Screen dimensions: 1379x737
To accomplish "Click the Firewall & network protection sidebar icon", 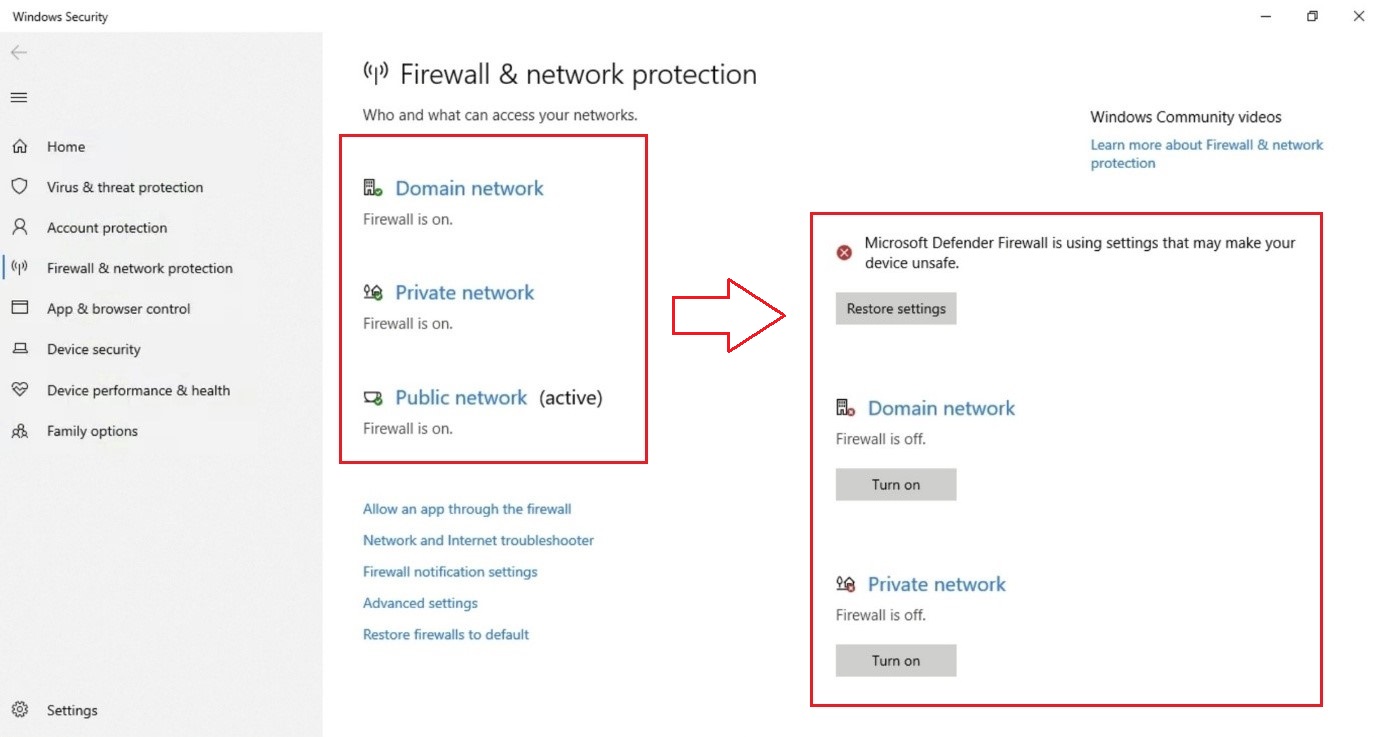I will tap(20, 268).
